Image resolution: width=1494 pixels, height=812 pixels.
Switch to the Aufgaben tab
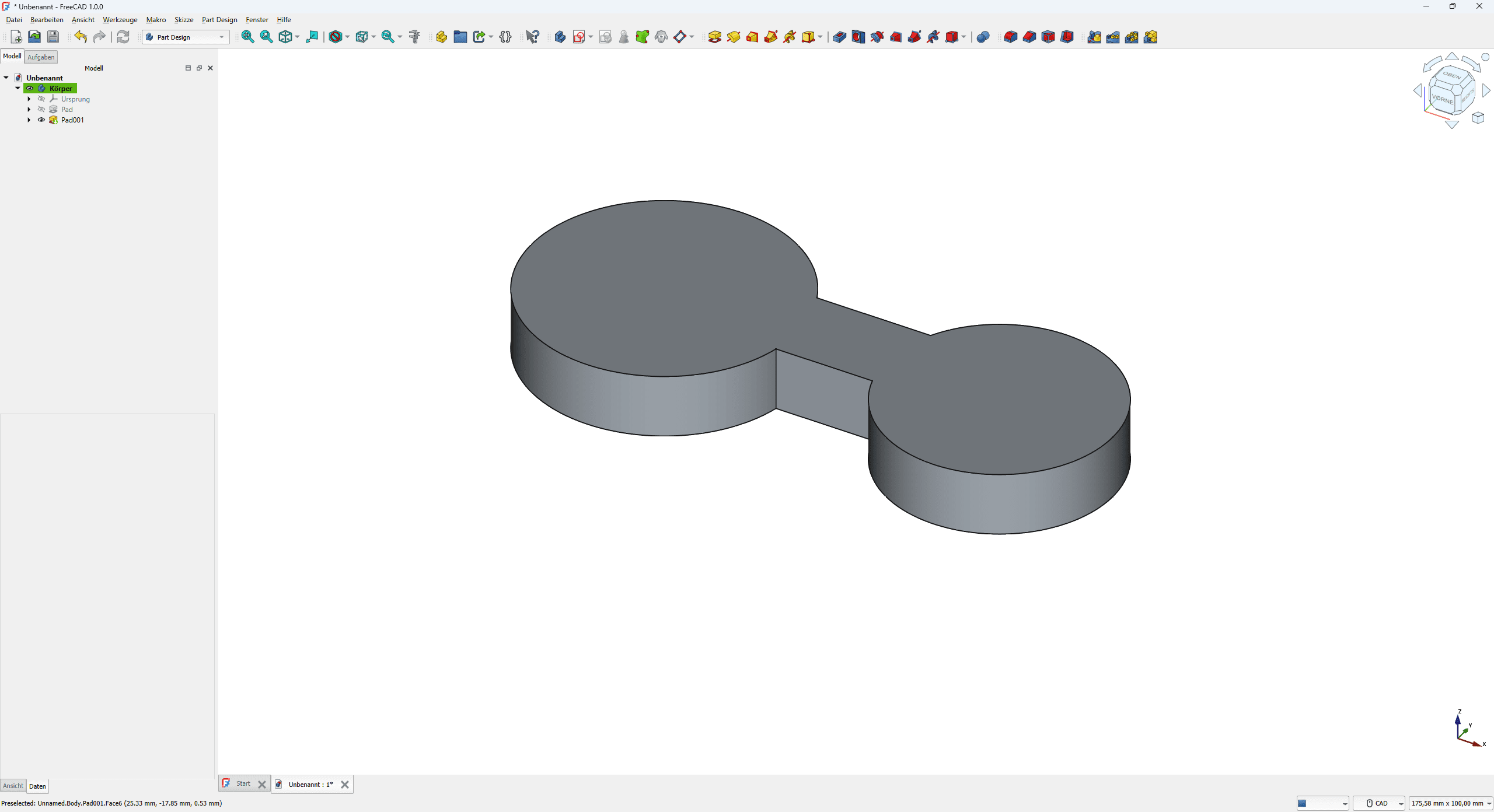point(41,57)
